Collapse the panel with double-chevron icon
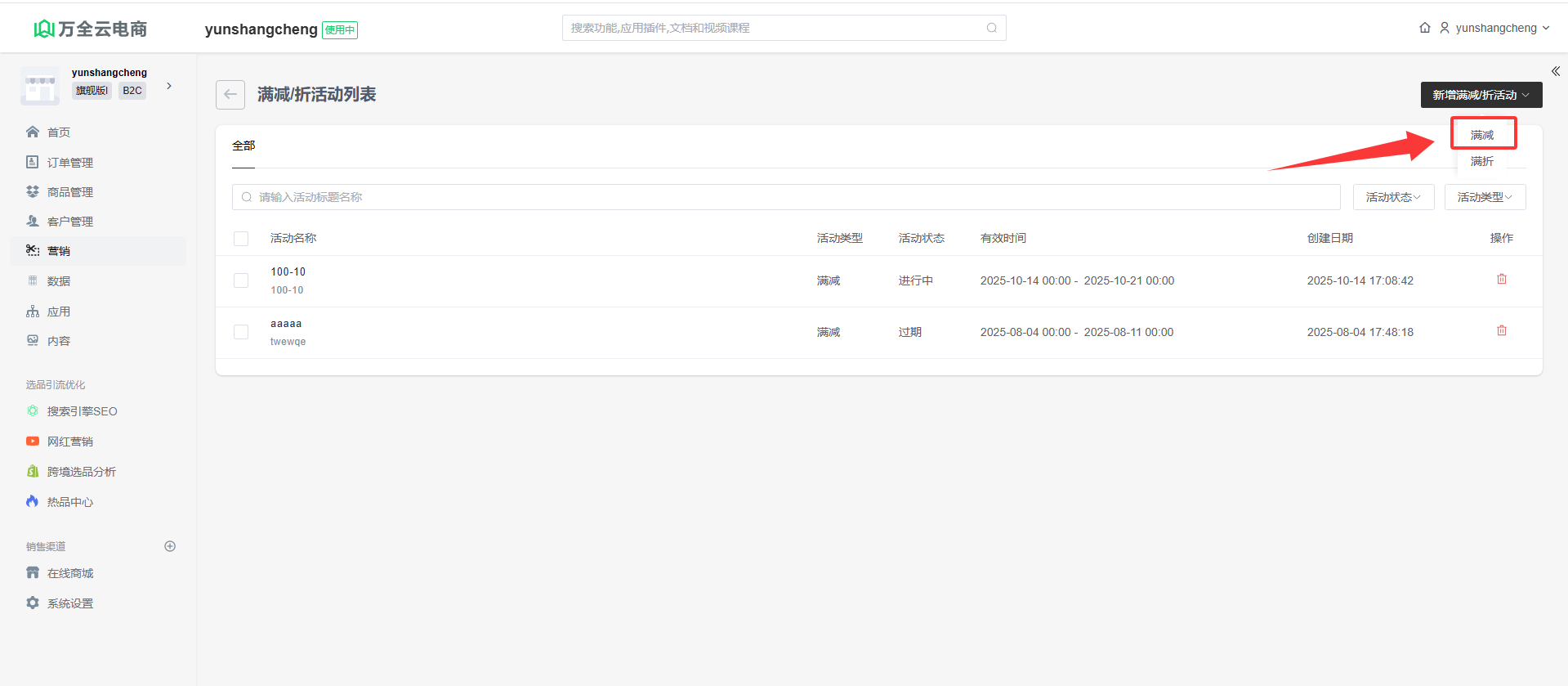 point(1555,72)
